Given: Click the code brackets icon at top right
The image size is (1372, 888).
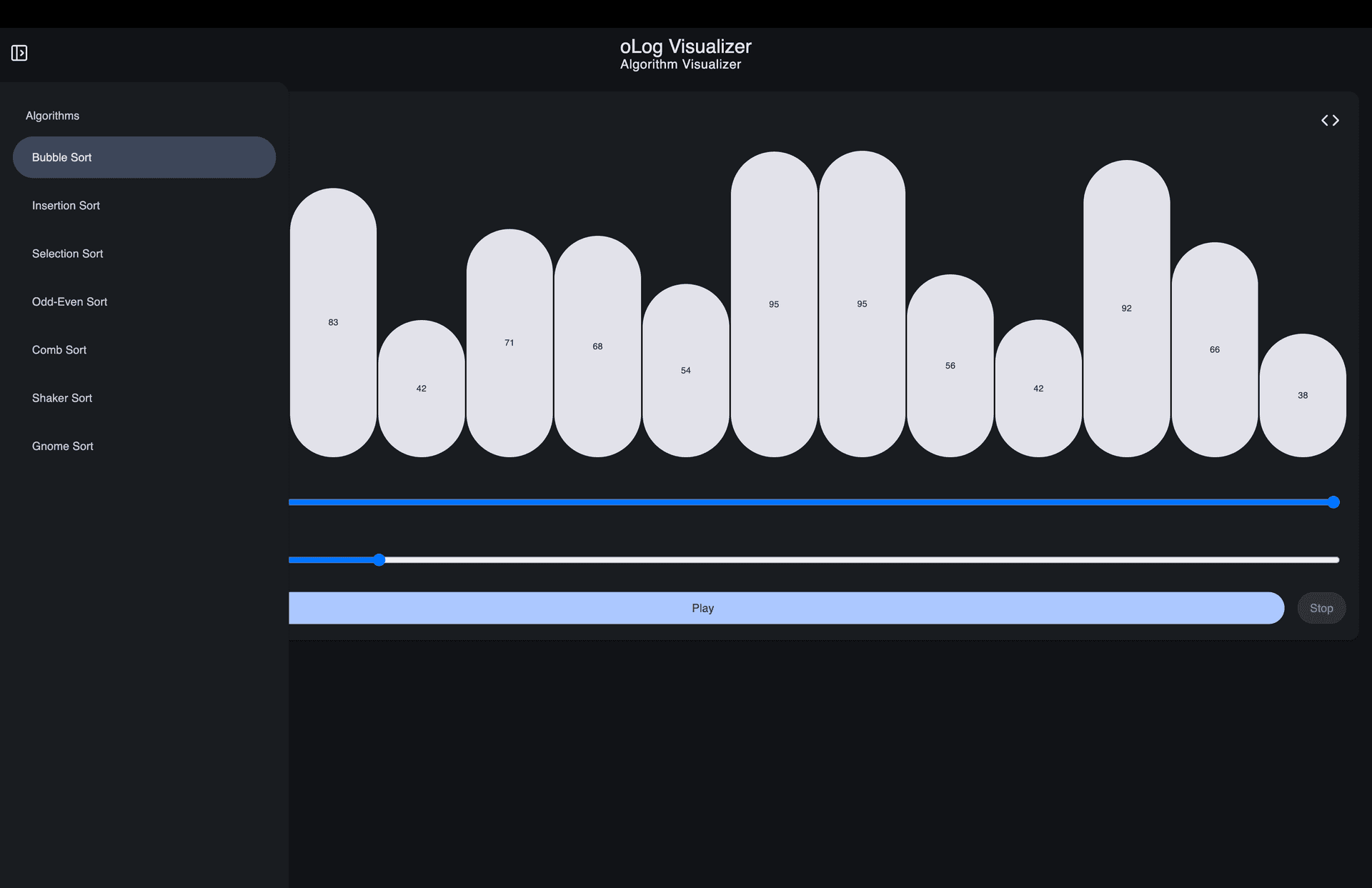Looking at the screenshot, I should pos(1331,120).
